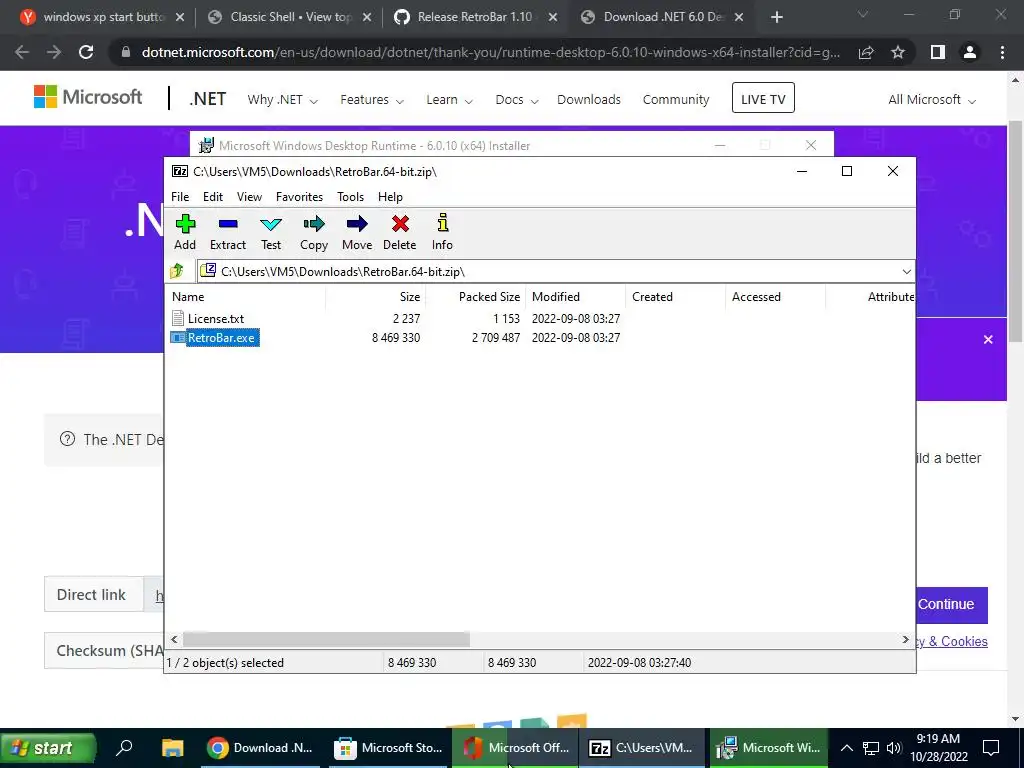Click the scroll left arrow in 7-Zip
The height and width of the screenshot is (768, 1024).
click(174, 639)
